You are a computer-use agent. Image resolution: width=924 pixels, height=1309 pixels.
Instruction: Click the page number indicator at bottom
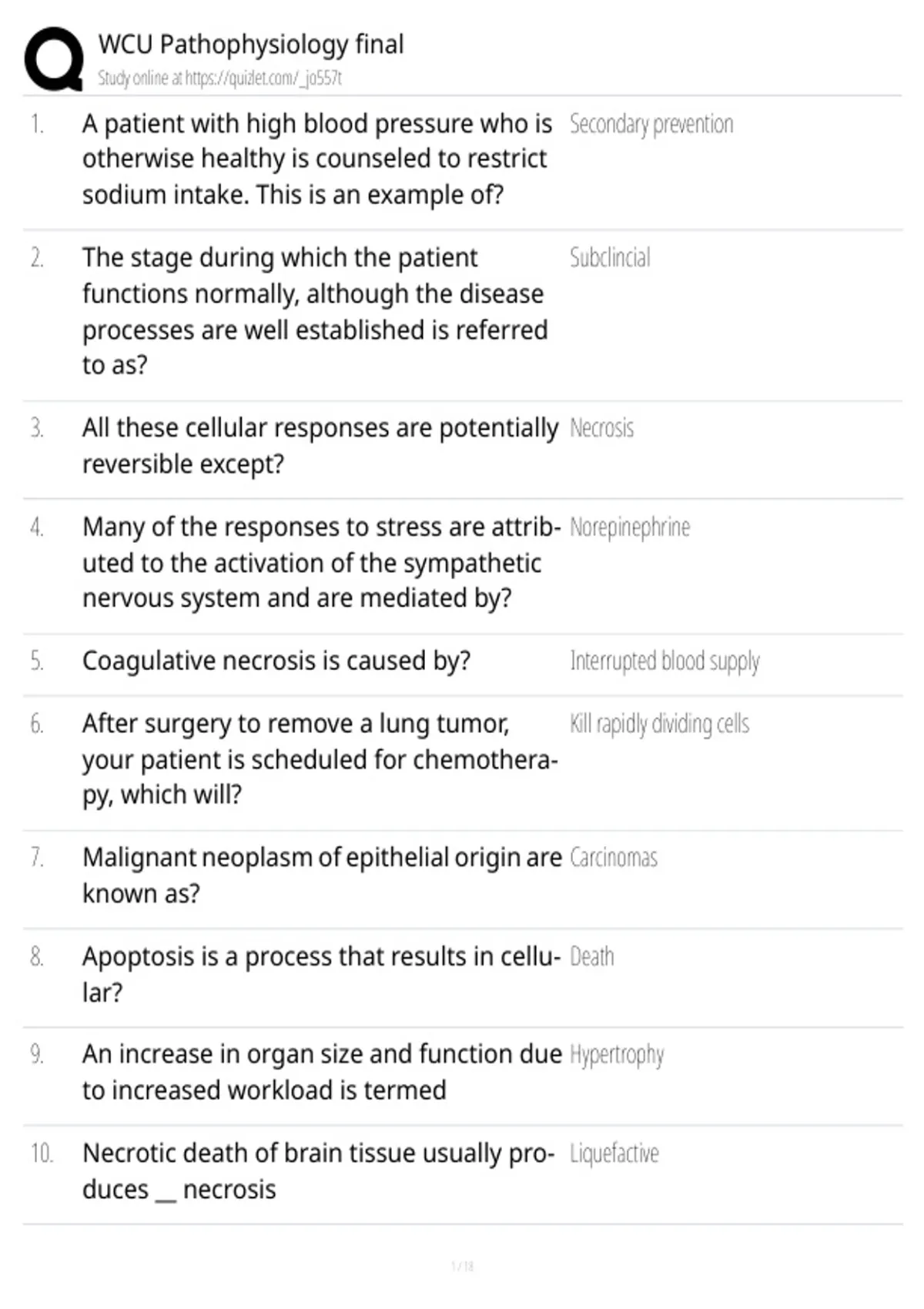(462, 1266)
